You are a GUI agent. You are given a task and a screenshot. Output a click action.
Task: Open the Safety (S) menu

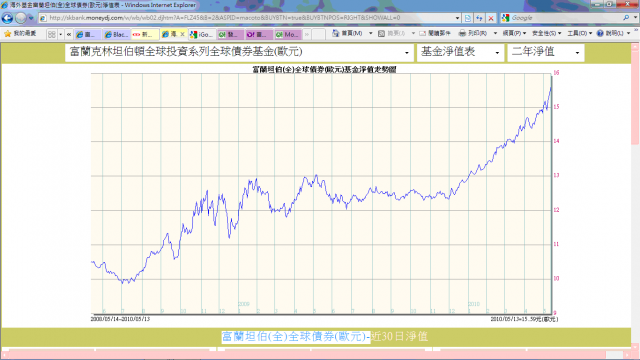point(546,33)
